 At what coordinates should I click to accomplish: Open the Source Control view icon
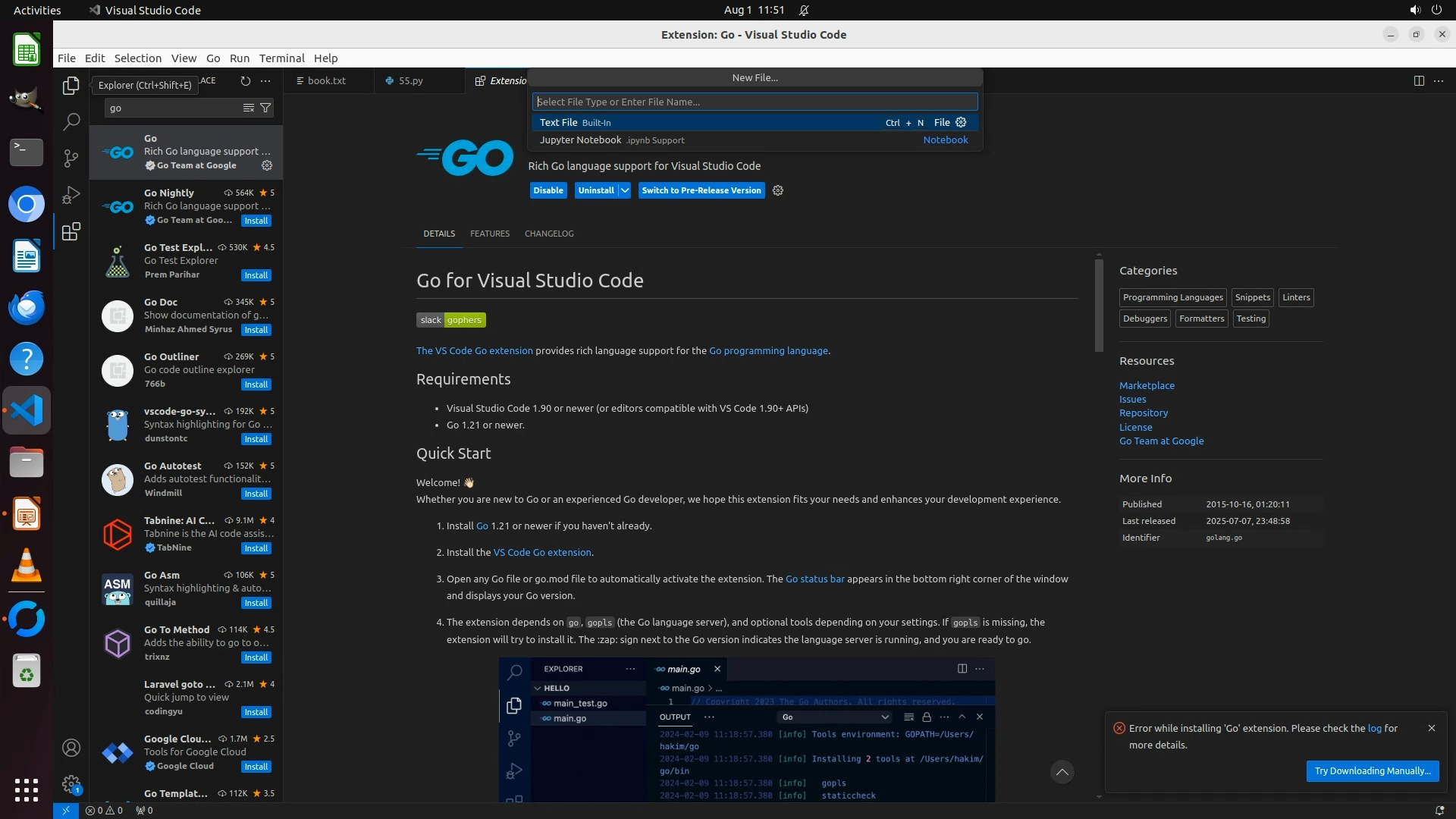[71, 158]
